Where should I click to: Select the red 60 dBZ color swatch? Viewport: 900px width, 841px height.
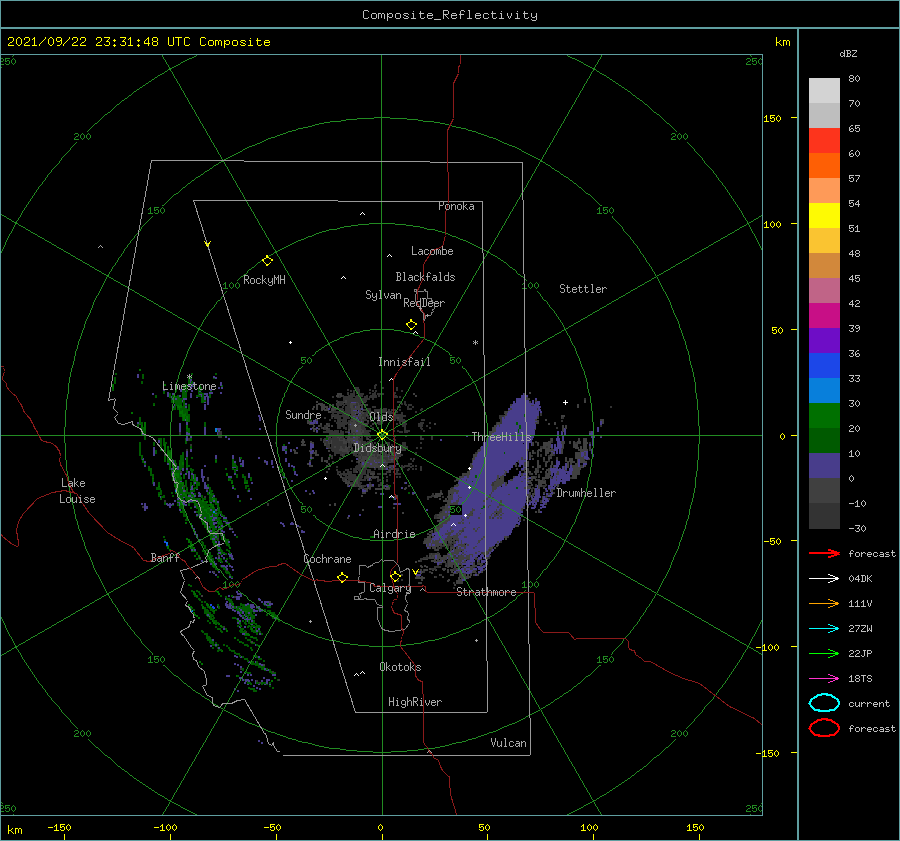point(824,141)
